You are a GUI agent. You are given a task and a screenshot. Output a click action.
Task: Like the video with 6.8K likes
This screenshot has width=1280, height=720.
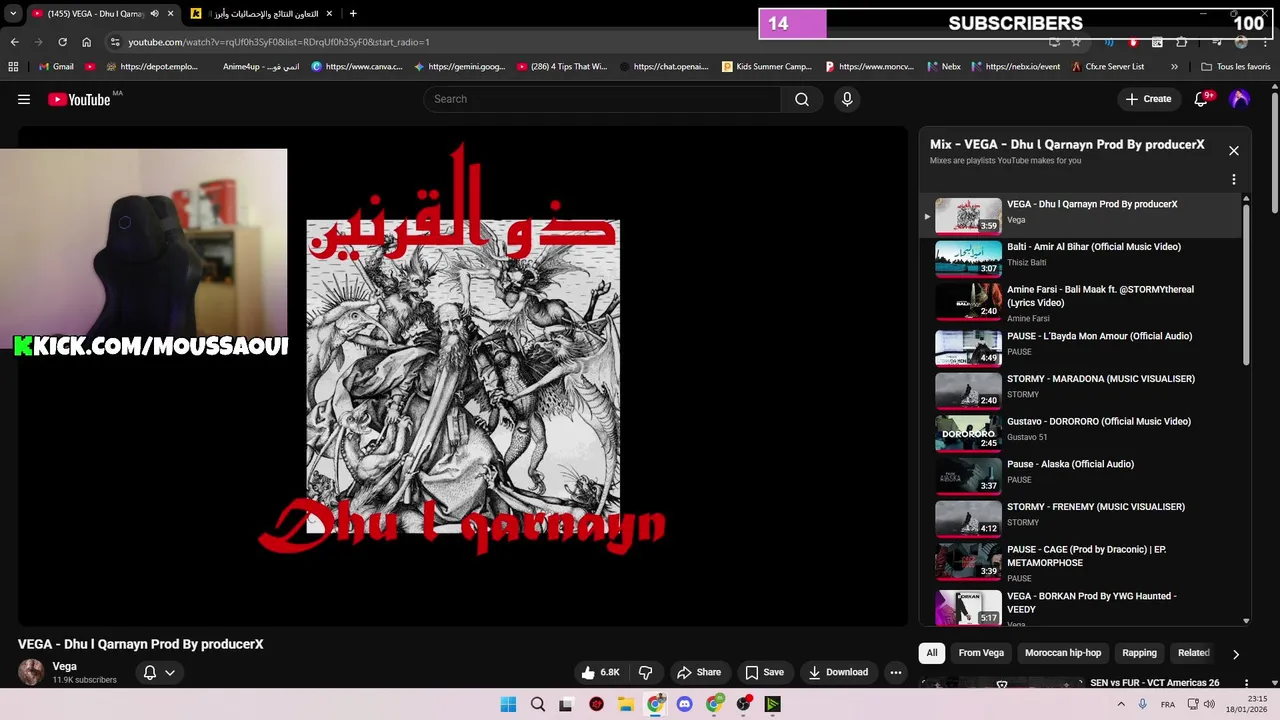pyautogui.click(x=600, y=672)
